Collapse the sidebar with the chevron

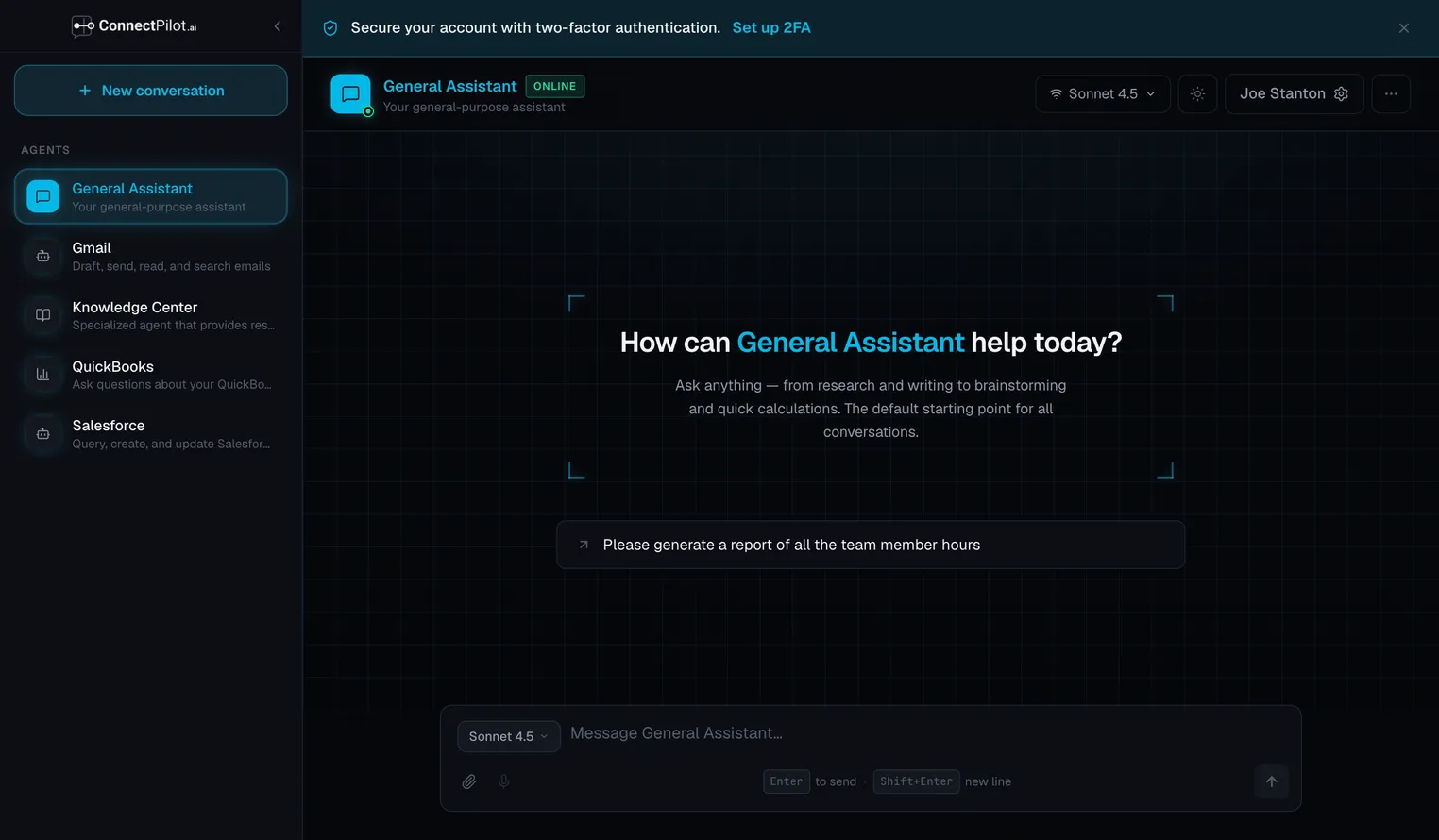[x=277, y=26]
